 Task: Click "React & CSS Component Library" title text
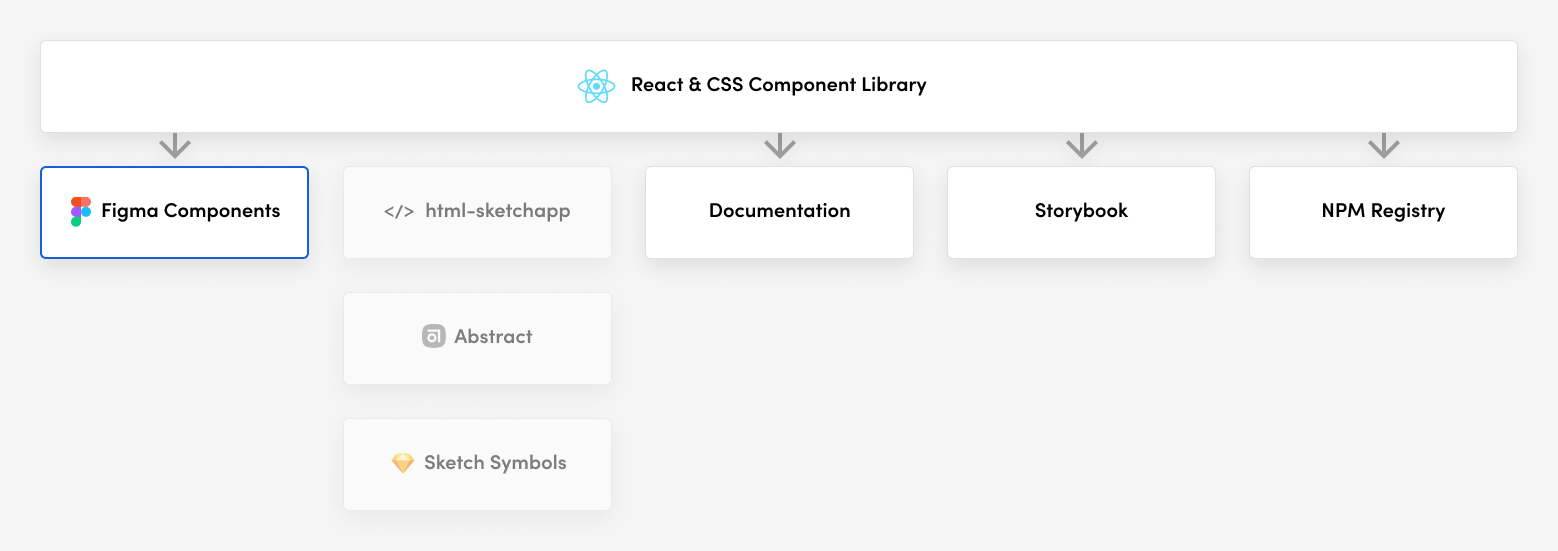[x=778, y=85]
